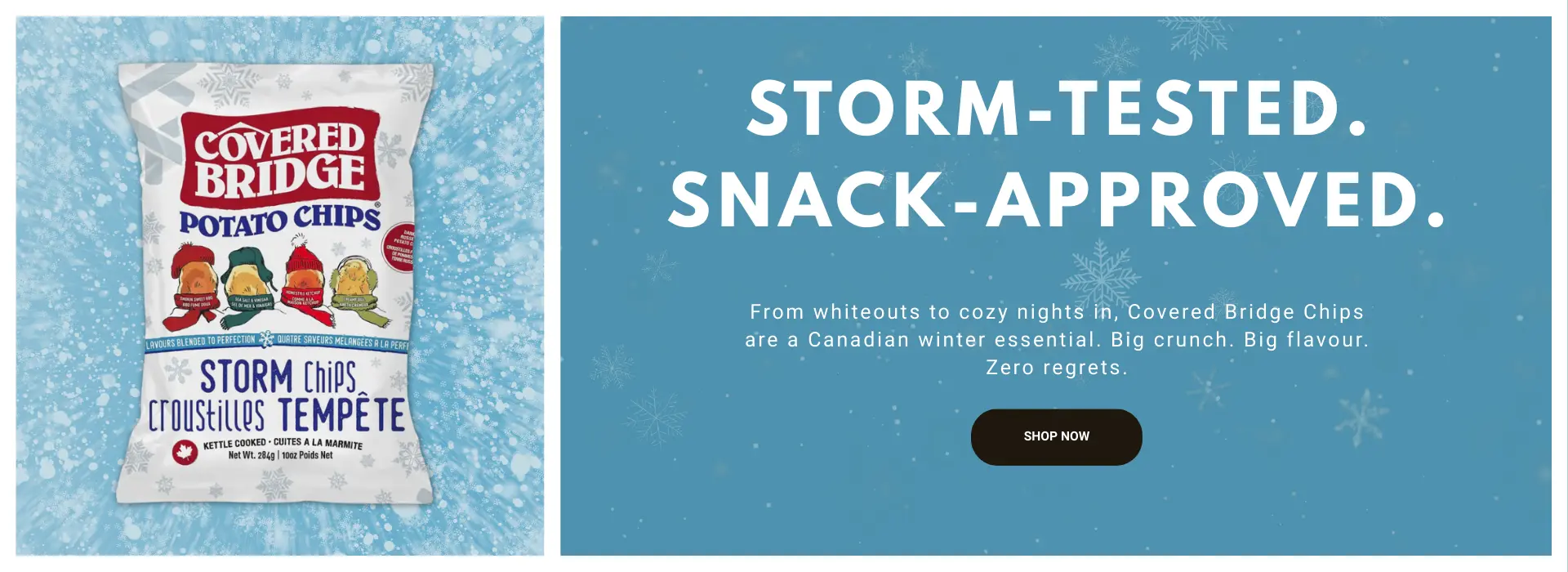The height and width of the screenshot is (572, 1568).
Task: Click the Kettle Cooked text on bag
Action: [x=283, y=444]
